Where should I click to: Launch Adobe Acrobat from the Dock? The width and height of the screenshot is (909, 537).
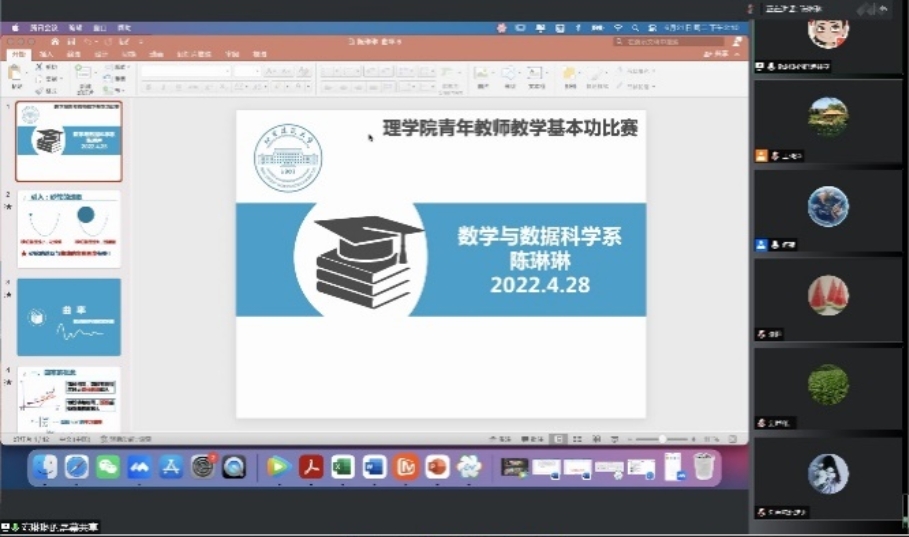[310, 467]
